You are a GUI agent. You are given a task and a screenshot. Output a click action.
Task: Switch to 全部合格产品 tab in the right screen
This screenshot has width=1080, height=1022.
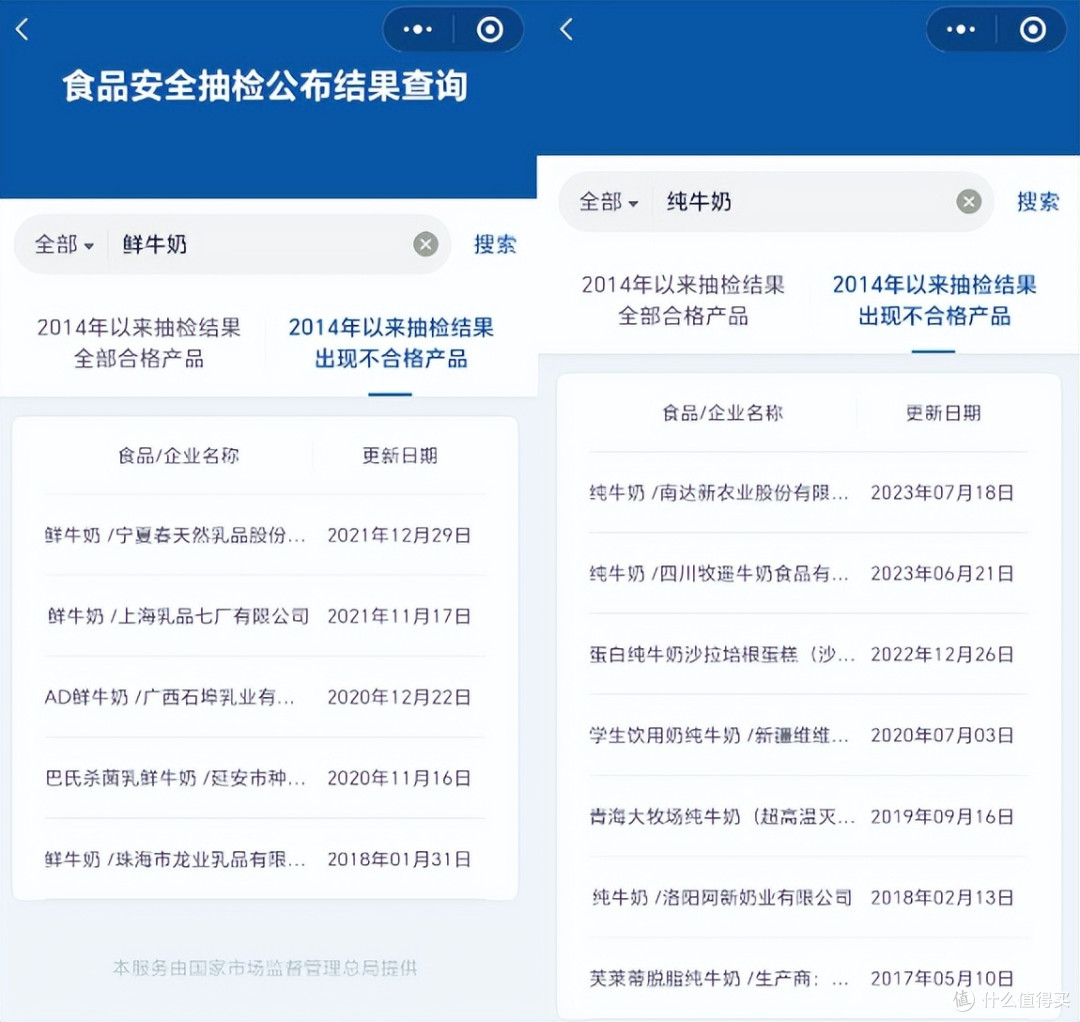click(683, 300)
